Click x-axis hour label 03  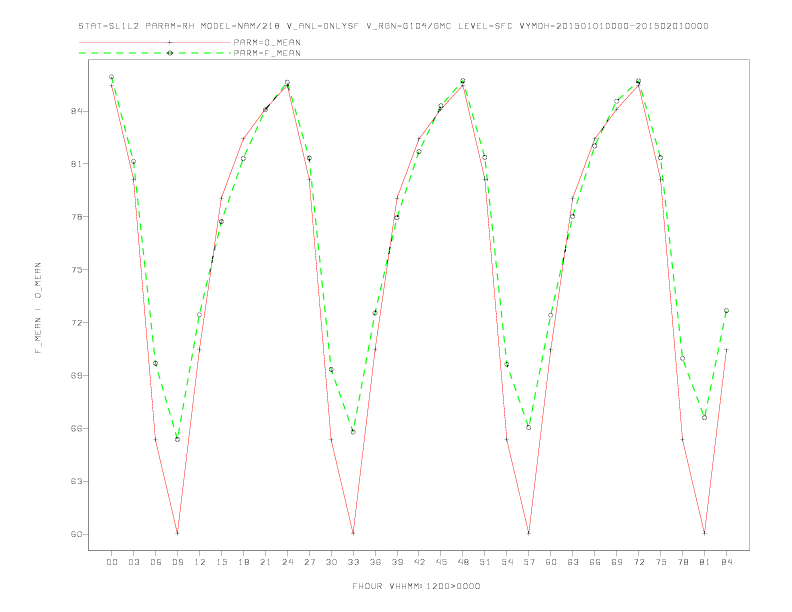[x=133, y=562]
